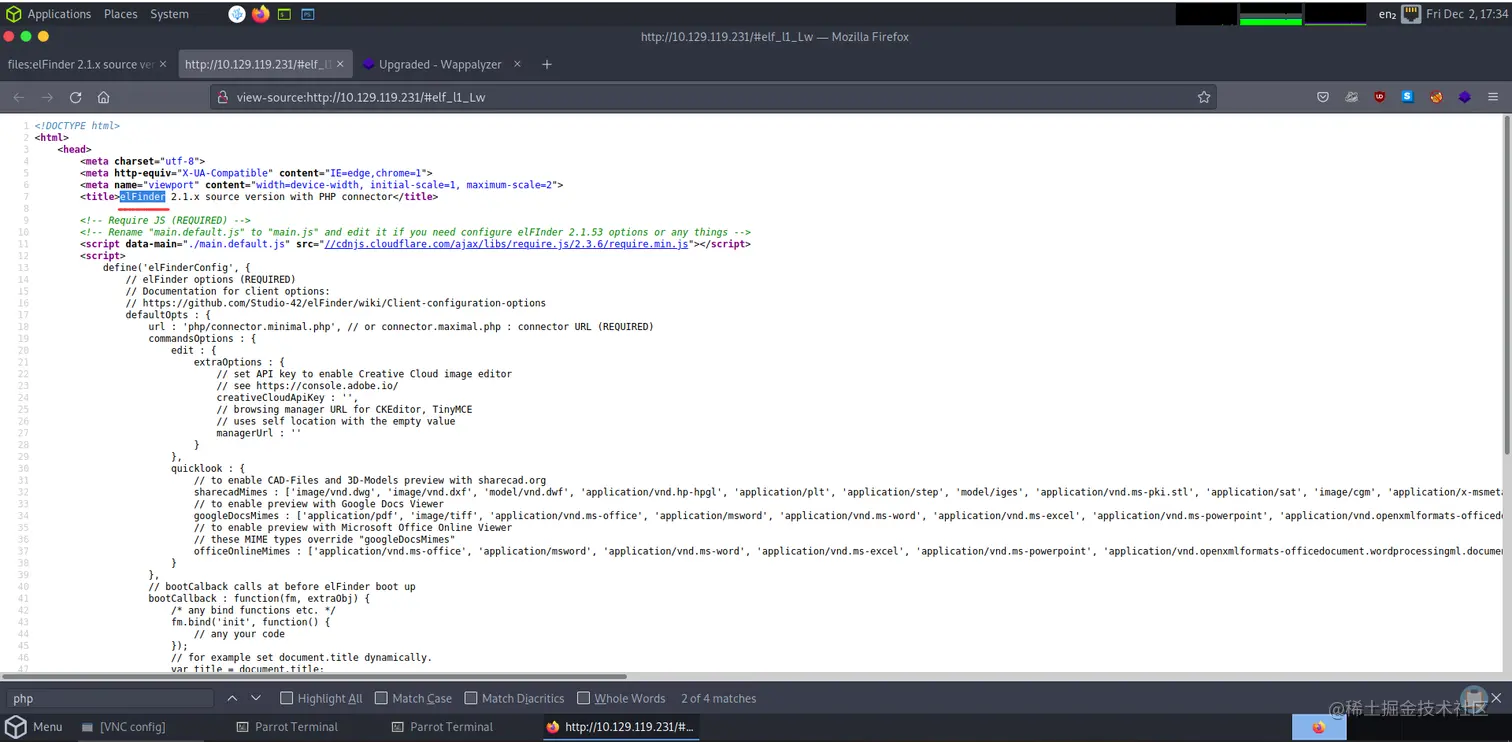
Task: Click the "fm.bind('init', function() {" line
Action: click(251, 622)
